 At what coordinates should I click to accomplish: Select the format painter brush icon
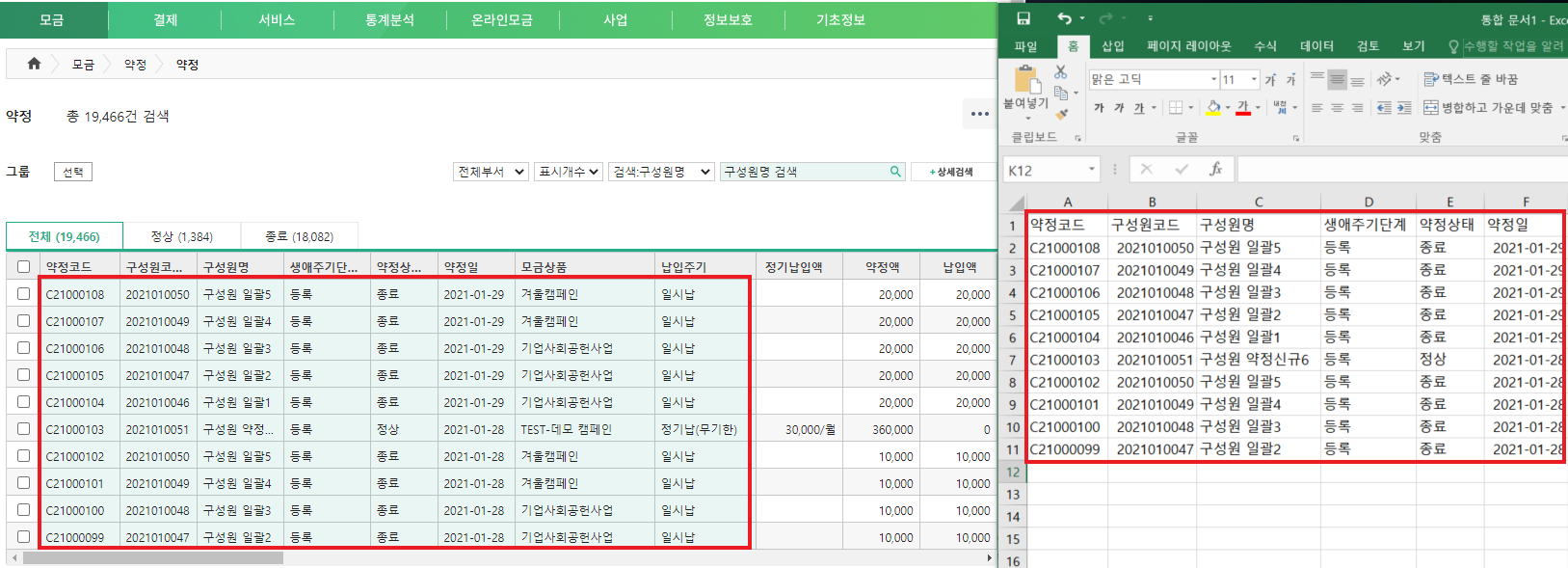pyautogui.click(x=1061, y=115)
